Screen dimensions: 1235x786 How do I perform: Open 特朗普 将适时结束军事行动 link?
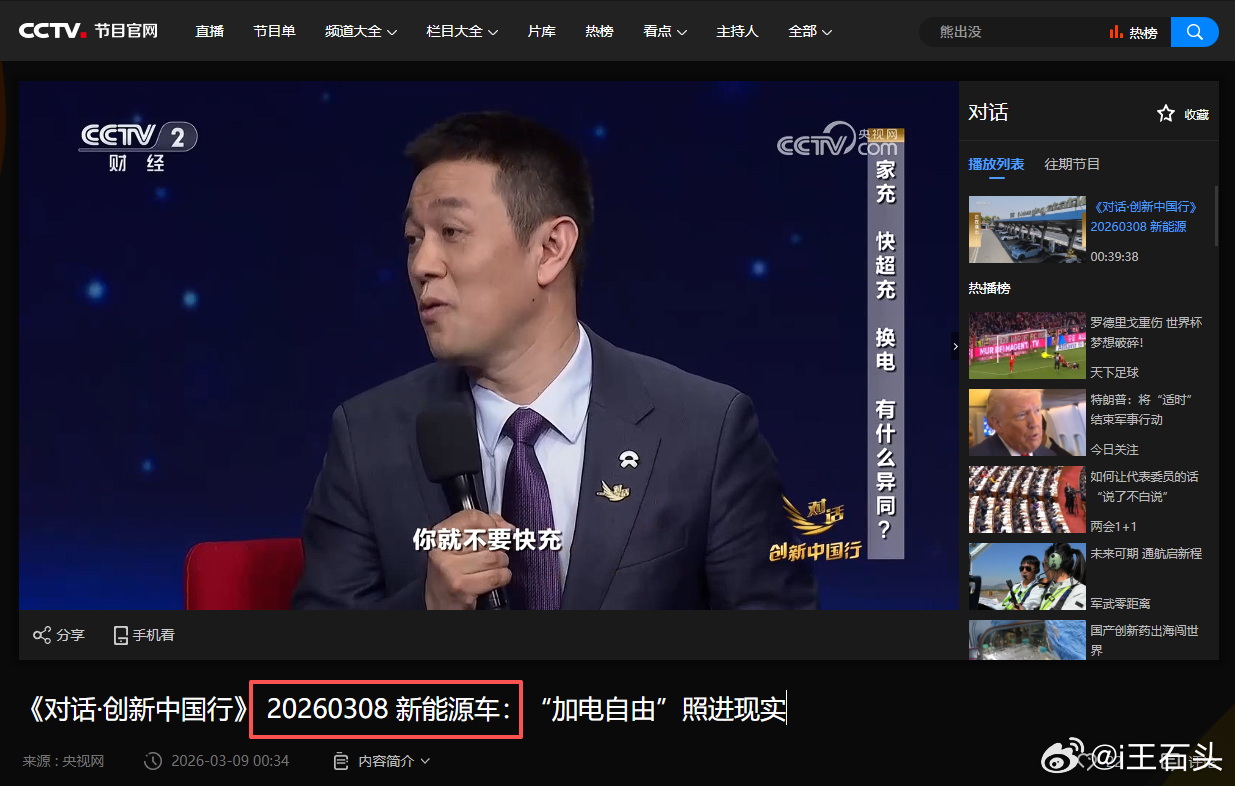(1140, 409)
